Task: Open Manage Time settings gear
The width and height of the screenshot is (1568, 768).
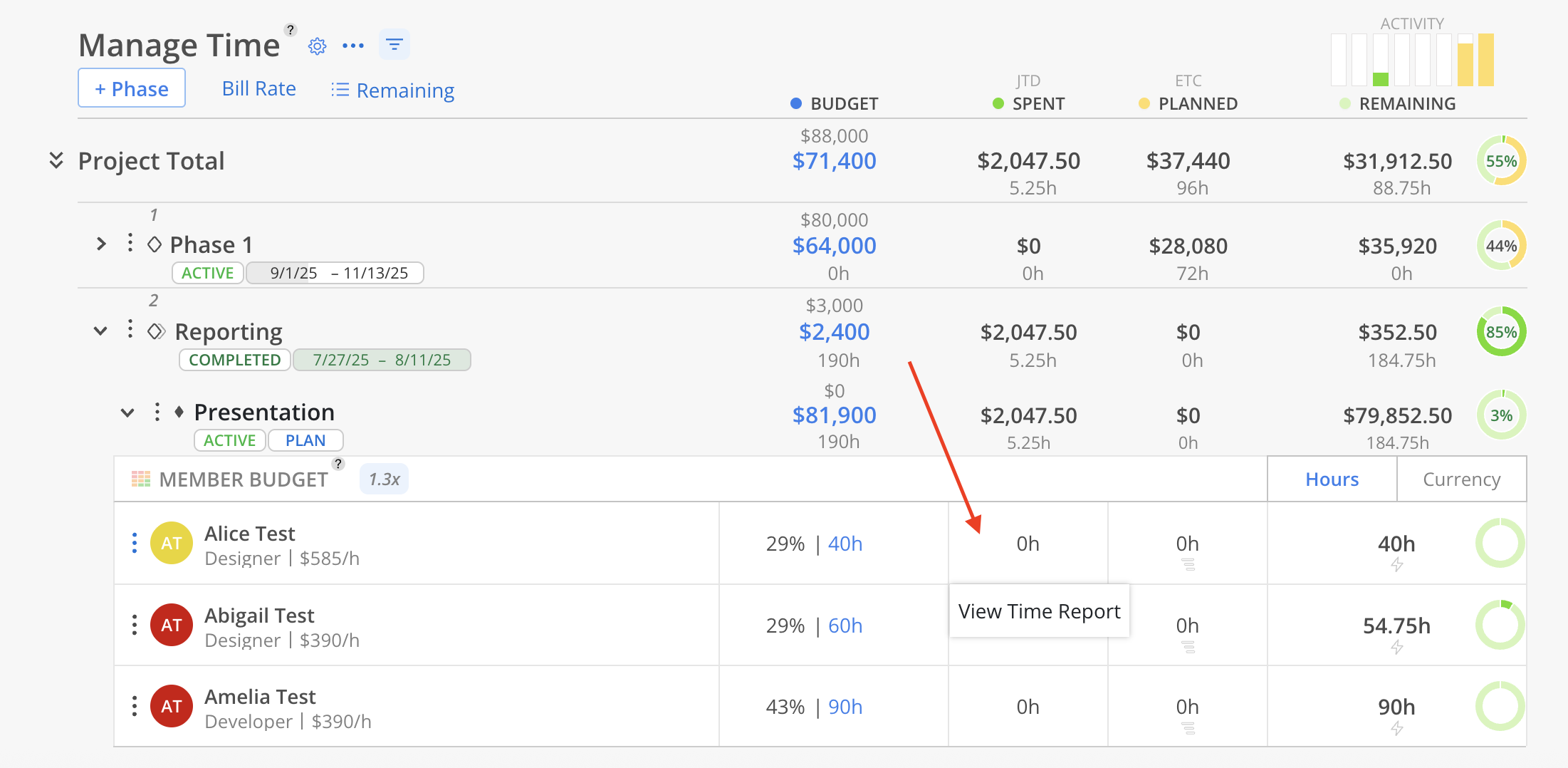Action: tap(317, 46)
